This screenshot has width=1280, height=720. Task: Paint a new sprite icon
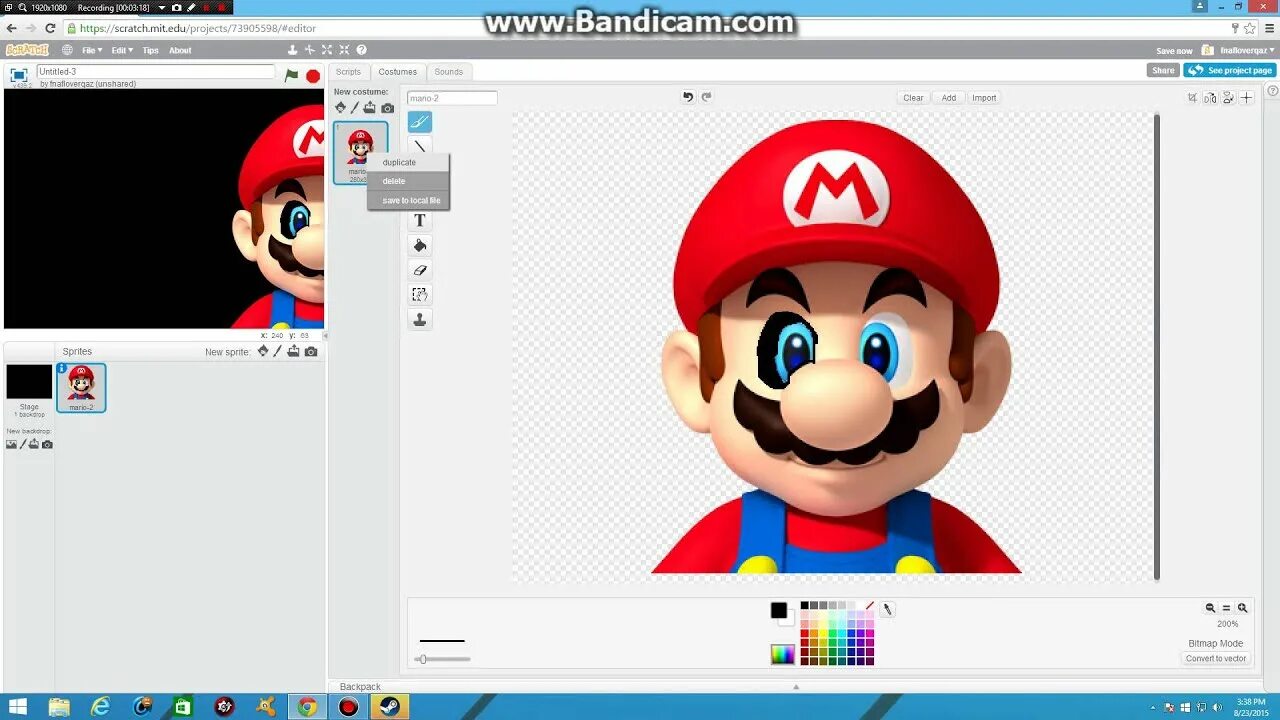click(x=278, y=352)
